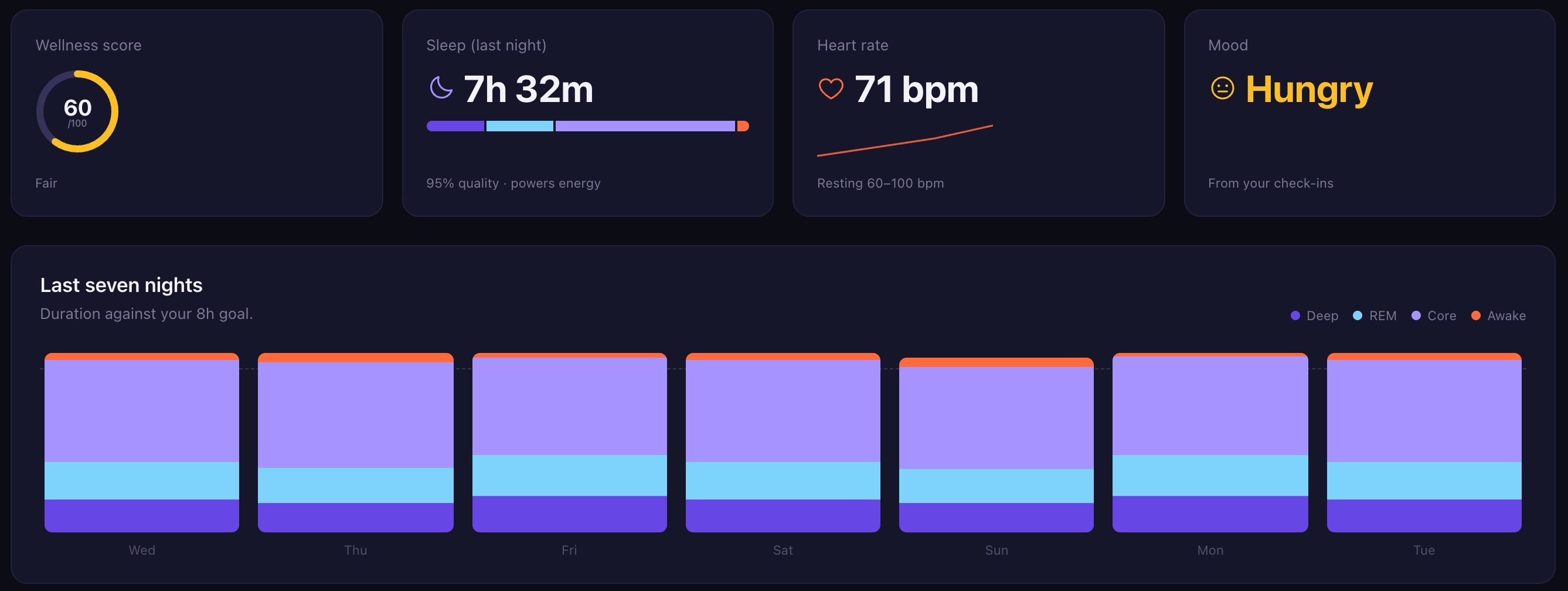Viewport: 1568px width, 591px height.
Task: Click the 'Wellness score' card title
Action: click(89, 45)
